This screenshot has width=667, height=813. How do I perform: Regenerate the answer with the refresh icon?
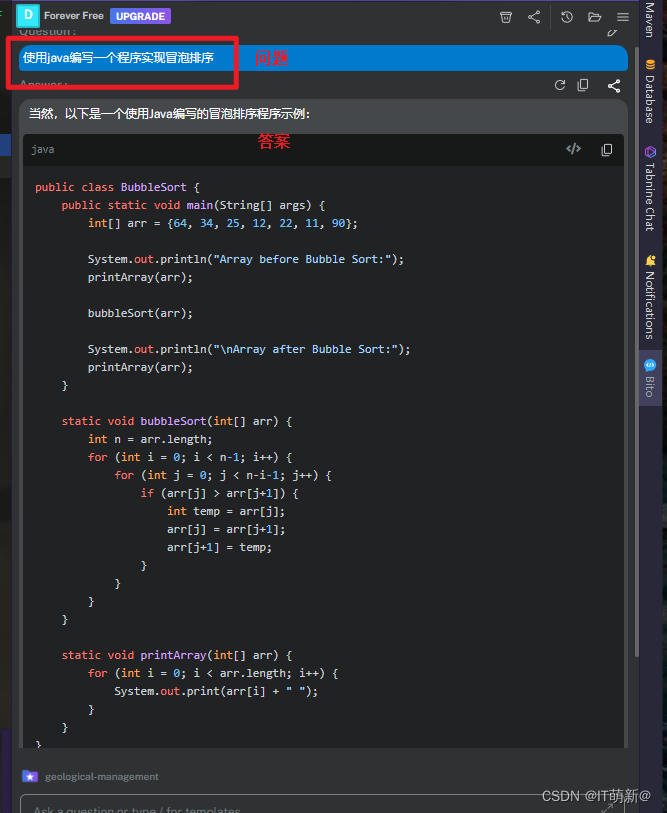[560, 85]
